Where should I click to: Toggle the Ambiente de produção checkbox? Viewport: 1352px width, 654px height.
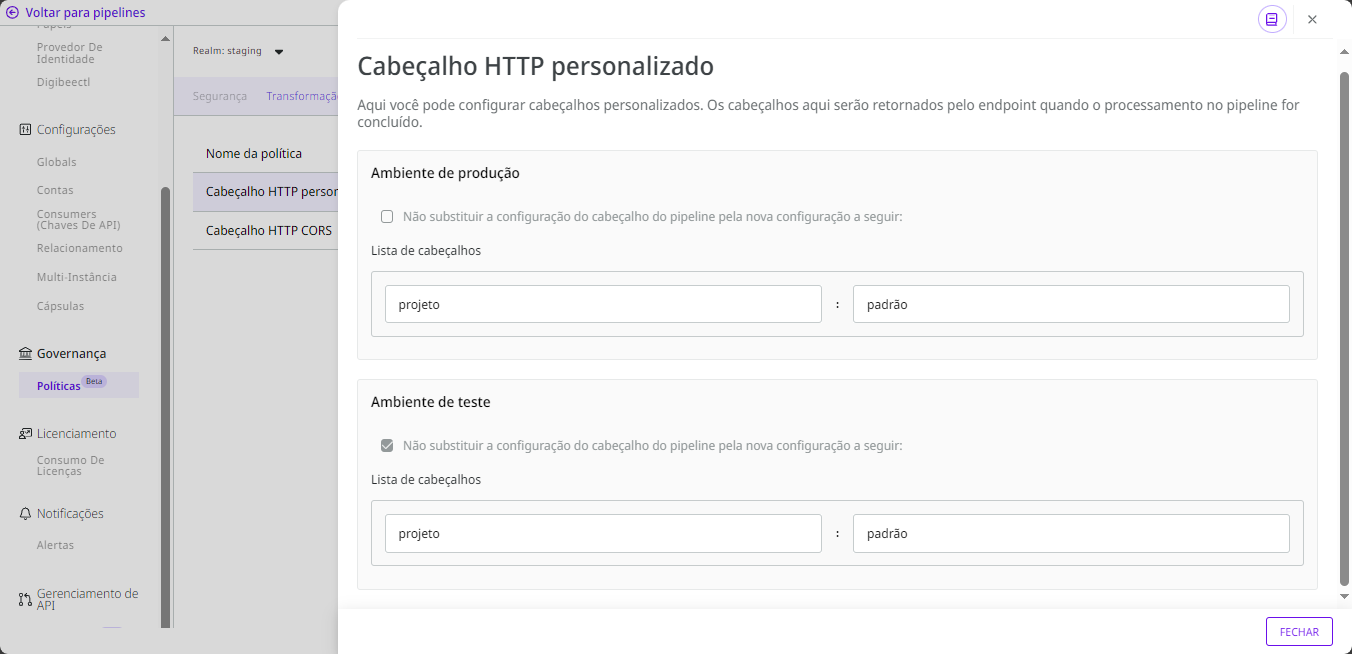point(387,217)
